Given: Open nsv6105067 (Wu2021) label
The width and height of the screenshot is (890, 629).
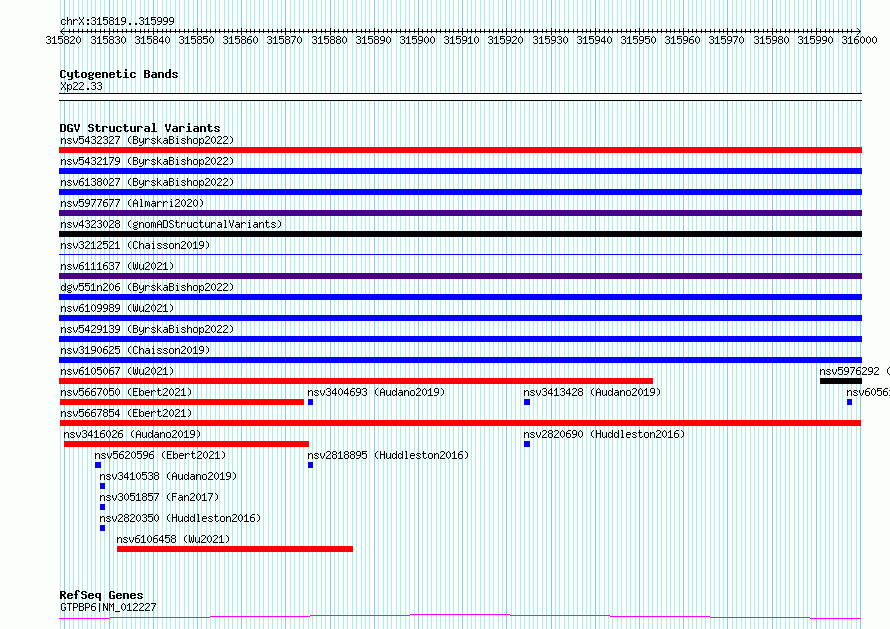Looking at the screenshot, I should click(117, 371).
